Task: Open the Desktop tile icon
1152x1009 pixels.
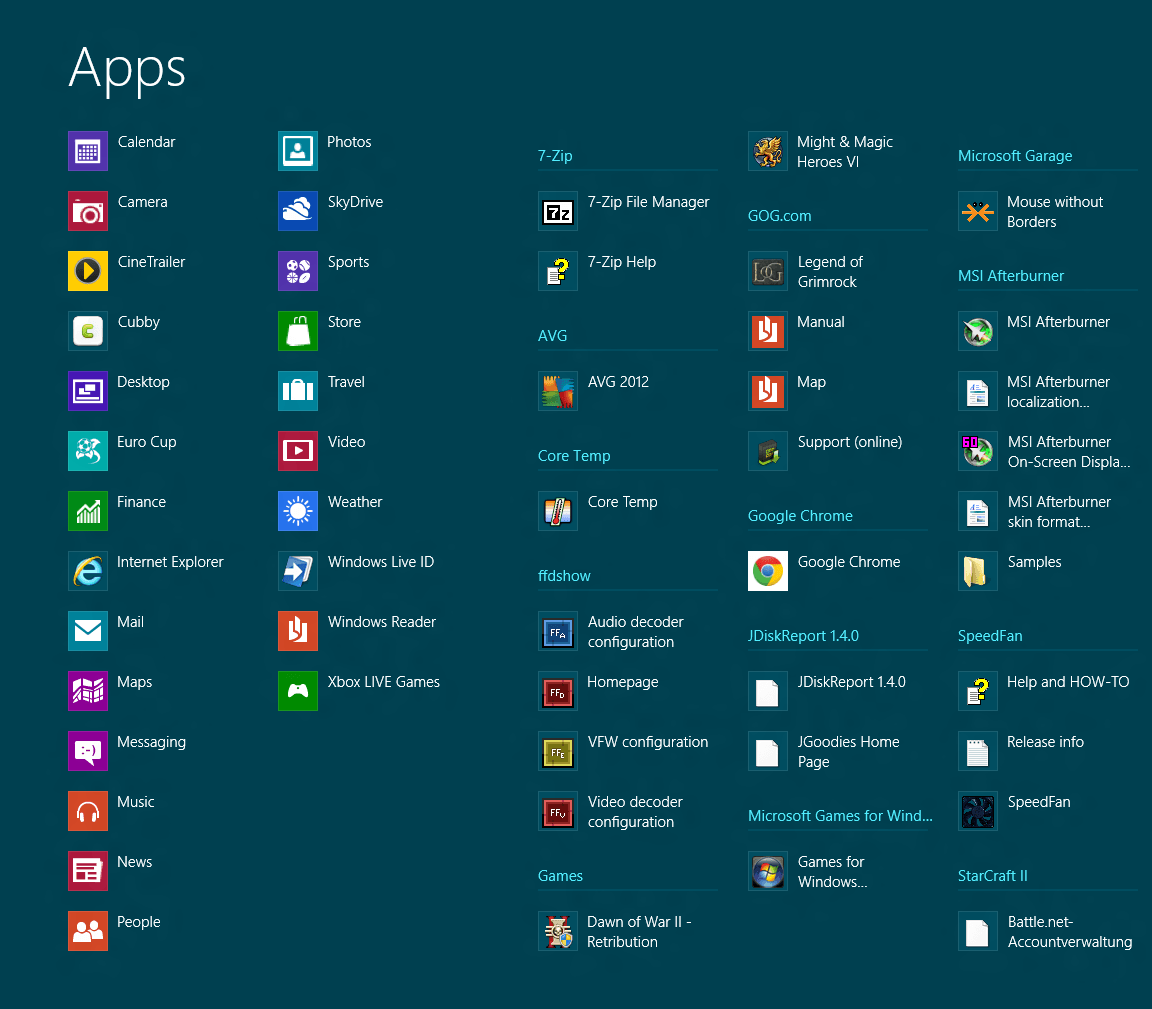Action: point(88,391)
